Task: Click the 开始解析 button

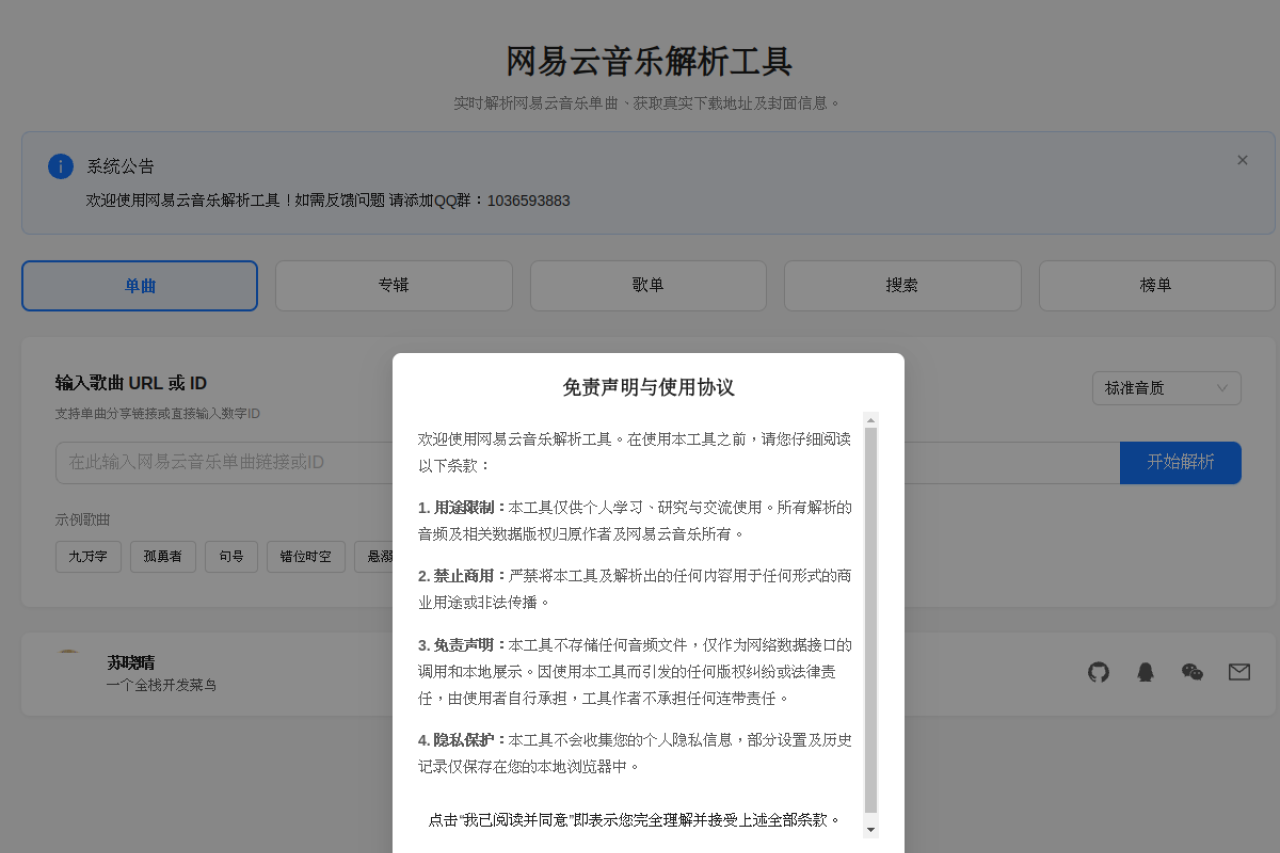Action: pyautogui.click(x=1181, y=462)
